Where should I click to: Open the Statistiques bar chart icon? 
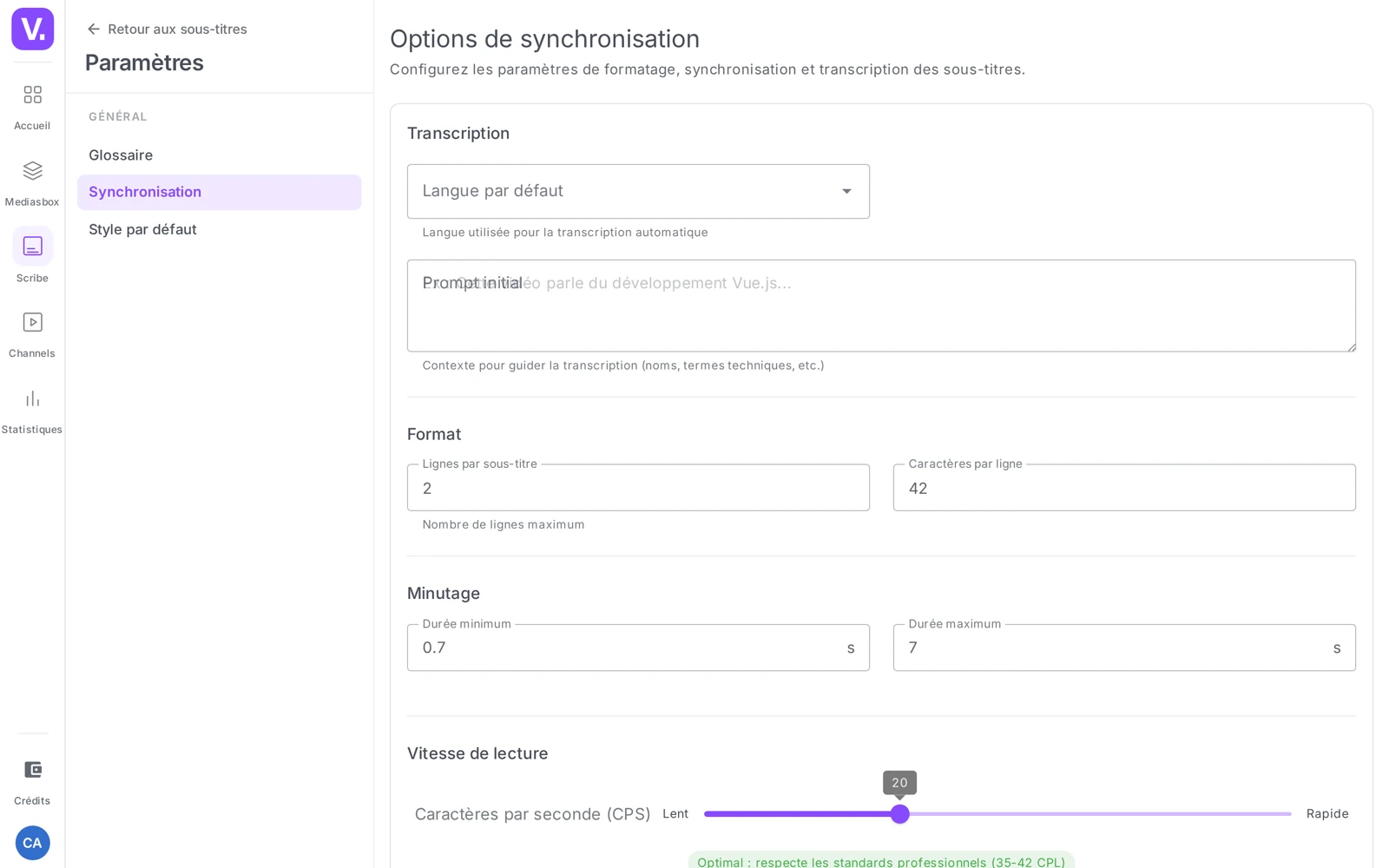click(32, 398)
